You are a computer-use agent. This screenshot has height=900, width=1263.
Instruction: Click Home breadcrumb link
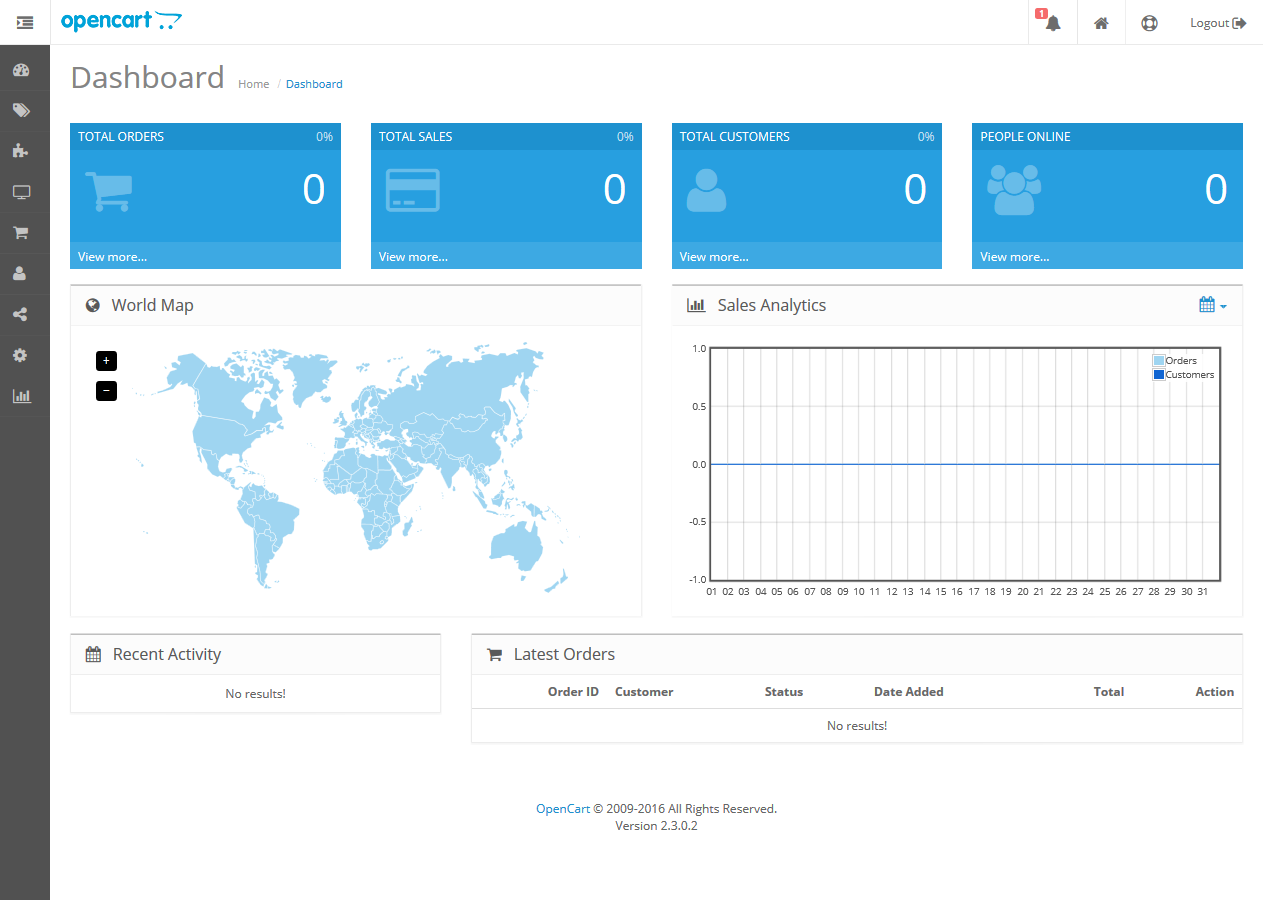(x=253, y=84)
